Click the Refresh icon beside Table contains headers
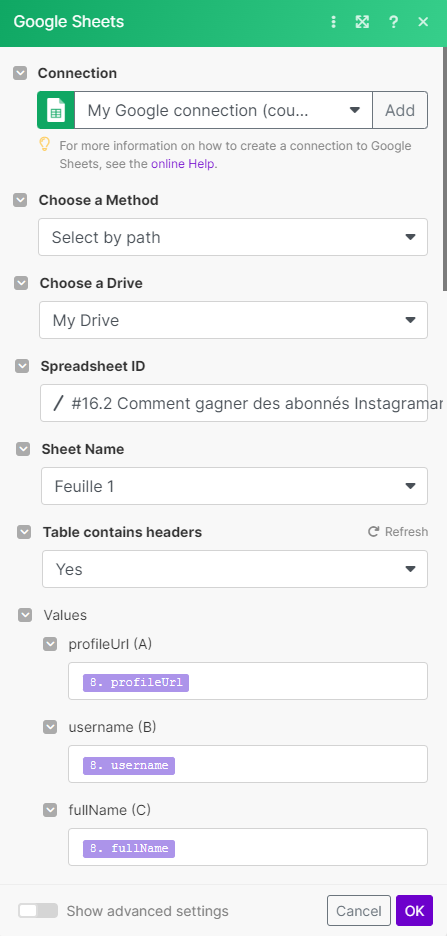Viewport: 447px width, 936px height. coord(374,531)
